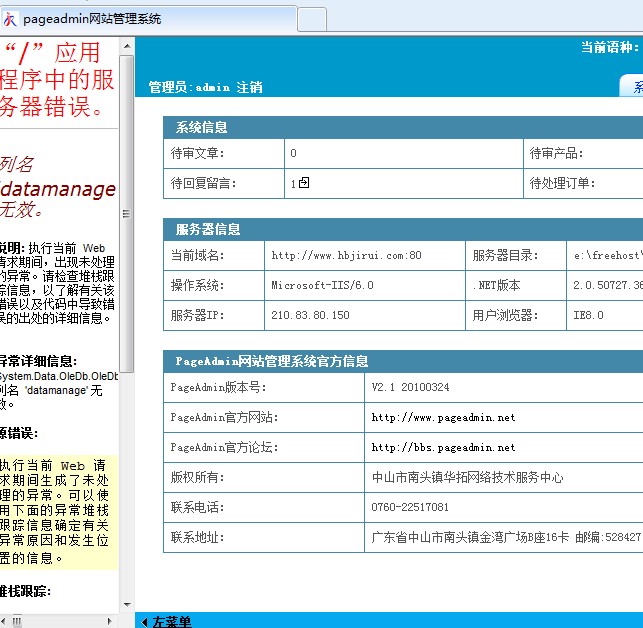This screenshot has height=628, width=643.
Task: Click the domain value http://www.hbjirui.com:80
Action: [346, 255]
